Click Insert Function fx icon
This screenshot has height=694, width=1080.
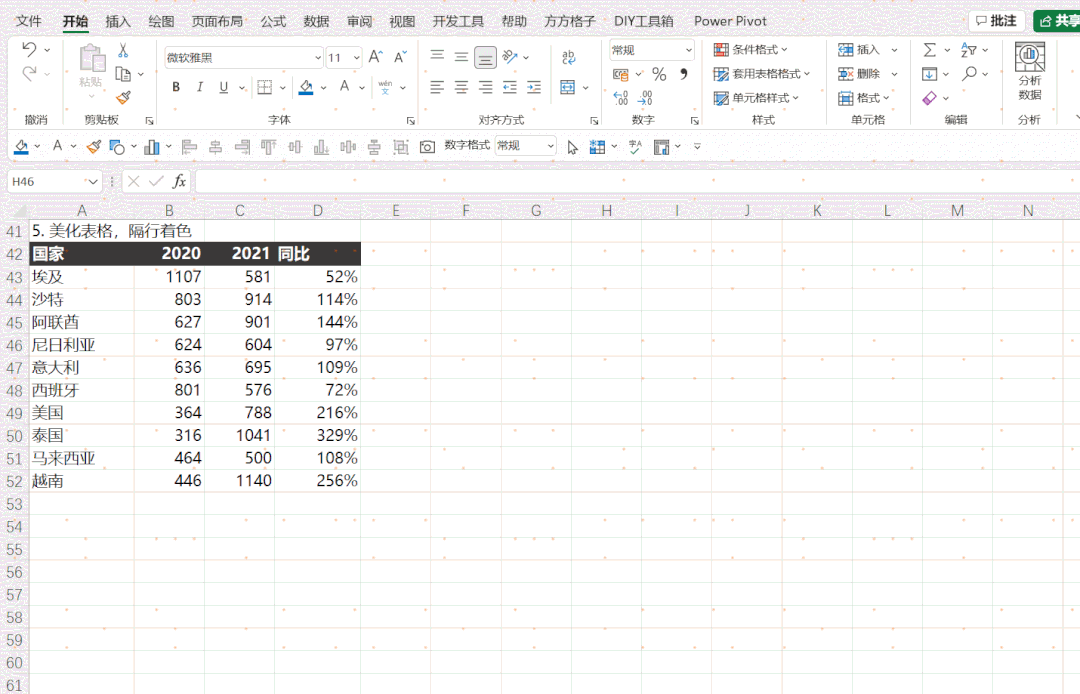point(179,182)
